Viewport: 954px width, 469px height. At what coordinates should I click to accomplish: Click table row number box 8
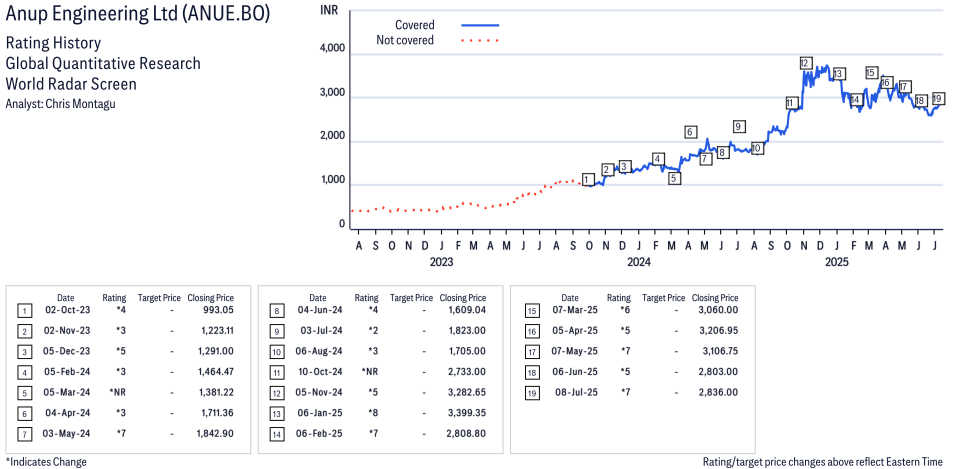(275, 312)
